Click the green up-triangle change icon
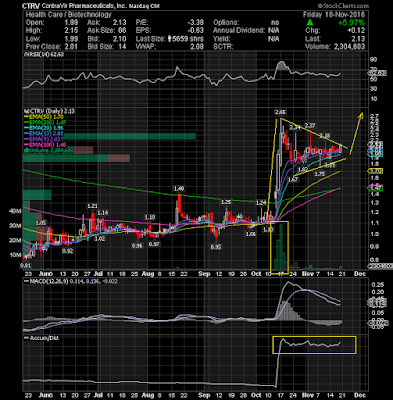393x400 pixels. point(310,23)
